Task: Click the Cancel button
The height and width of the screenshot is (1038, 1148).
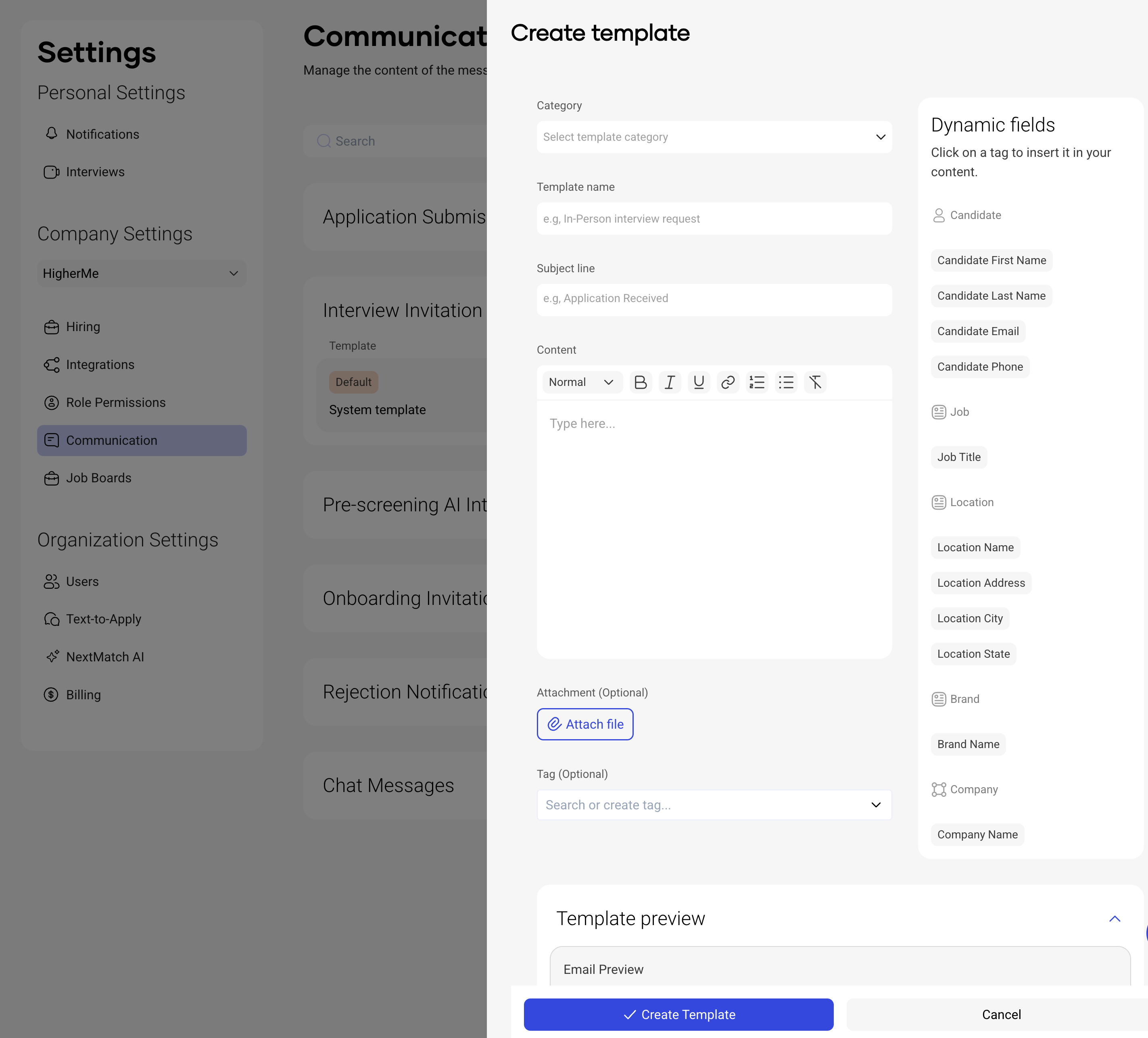Action: point(1000,1014)
